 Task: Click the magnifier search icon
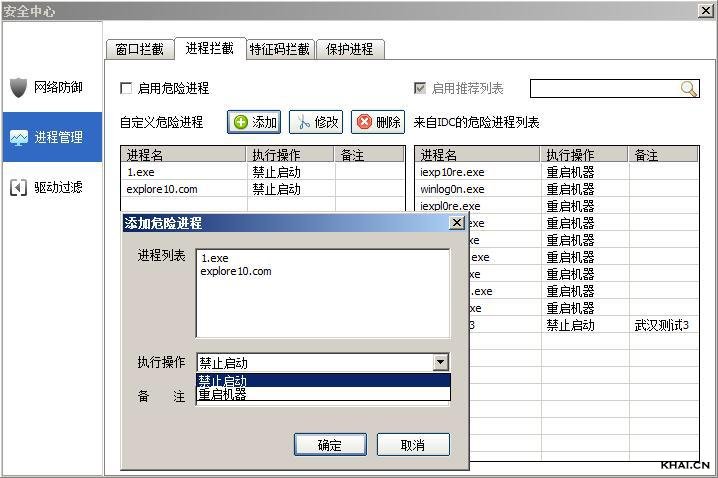(x=688, y=89)
